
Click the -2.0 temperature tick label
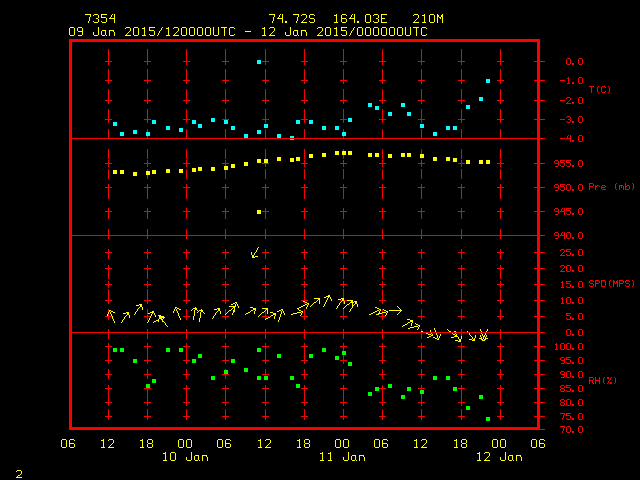[x=571, y=101]
